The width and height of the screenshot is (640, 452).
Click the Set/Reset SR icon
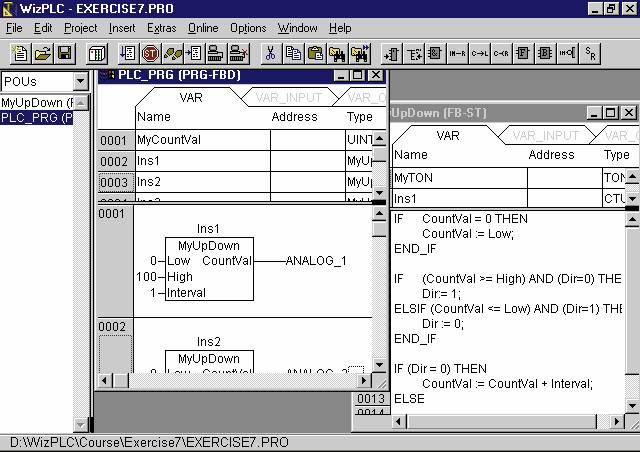590,53
